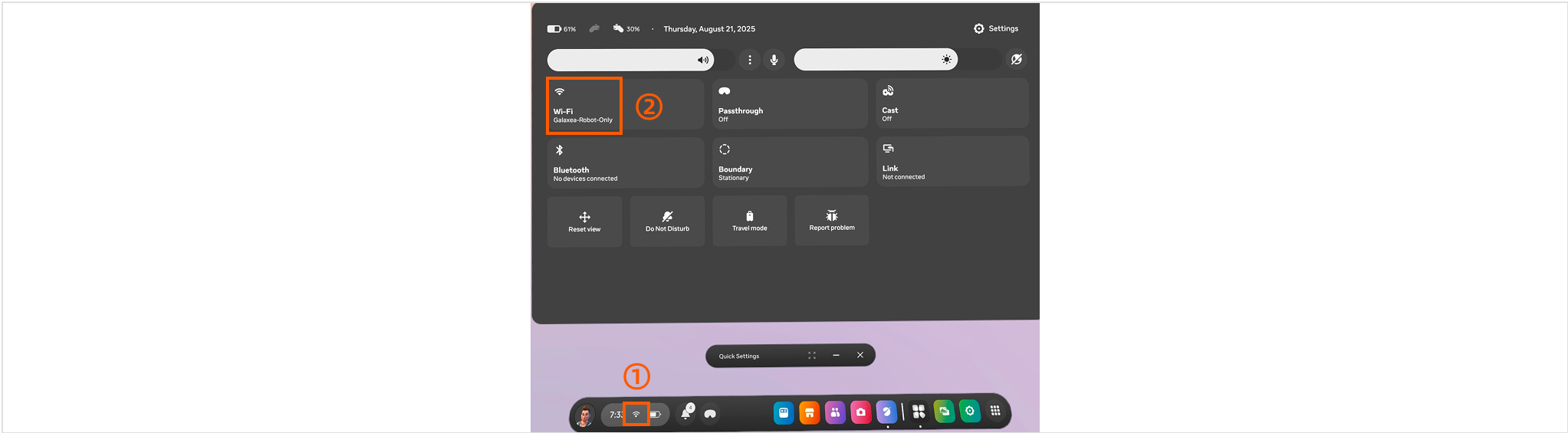1568x433 pixels.
Task: Expand the Bluetooth devices tile
Action: point(625,162)
